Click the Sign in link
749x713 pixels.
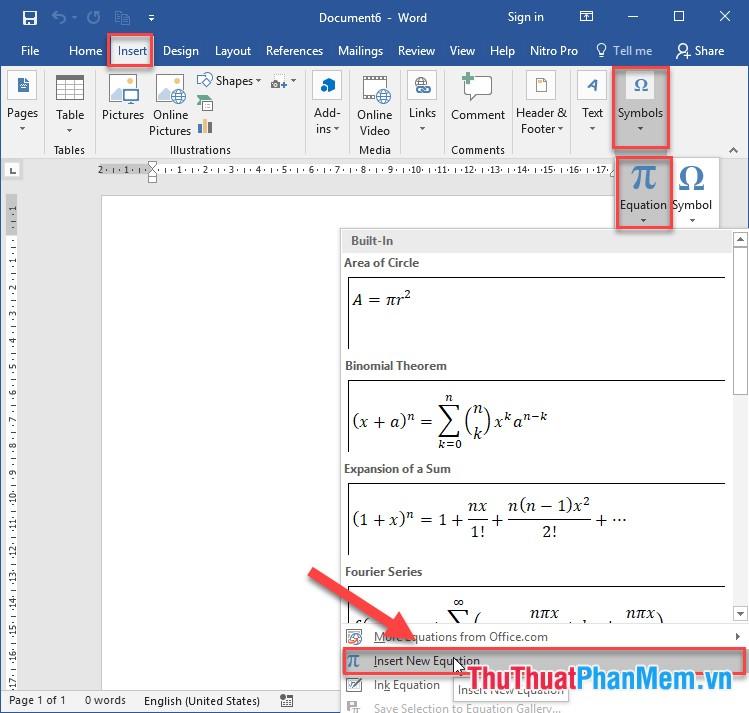coord(525,17)
